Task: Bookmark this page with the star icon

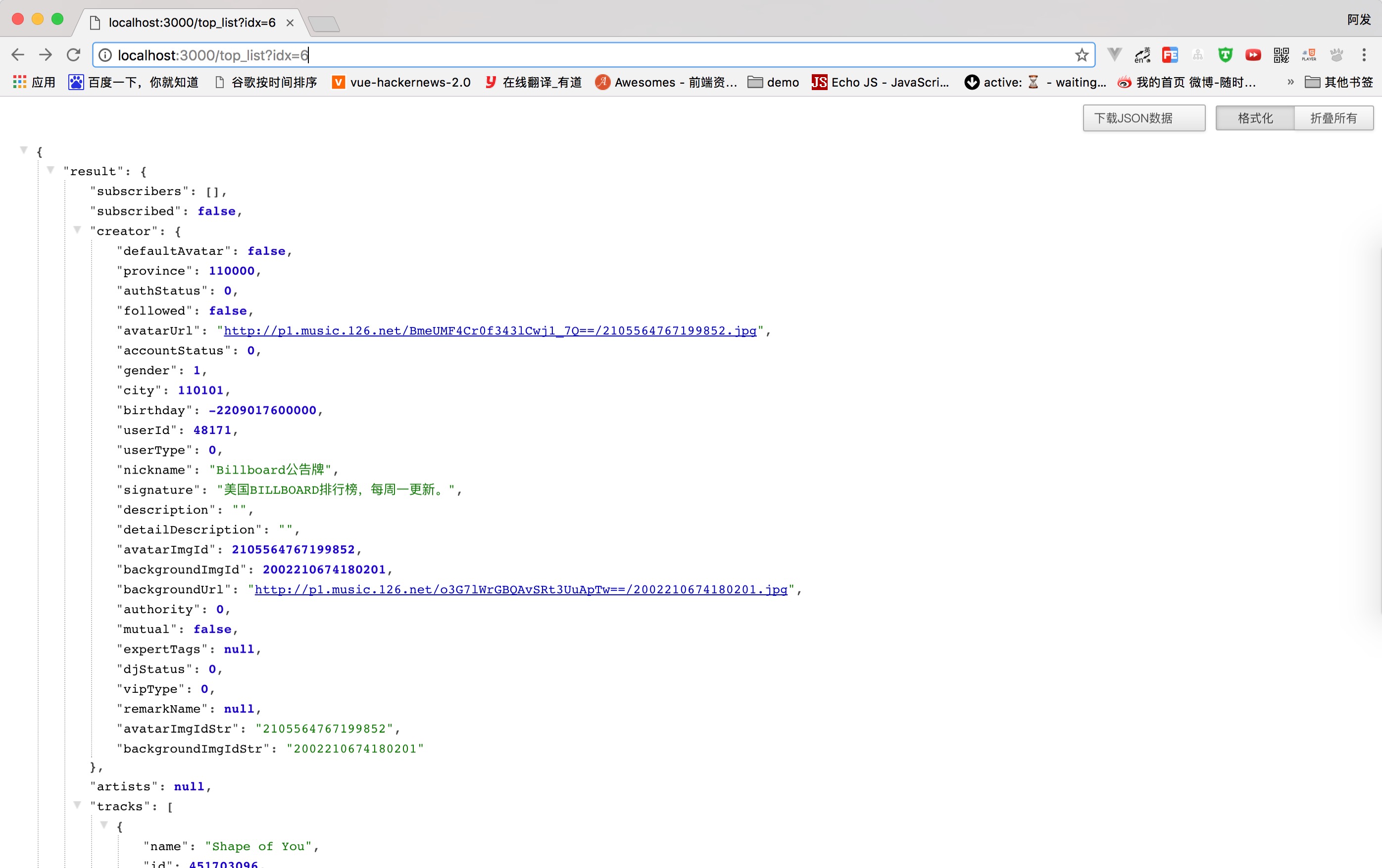Action: coord(1081,55)
